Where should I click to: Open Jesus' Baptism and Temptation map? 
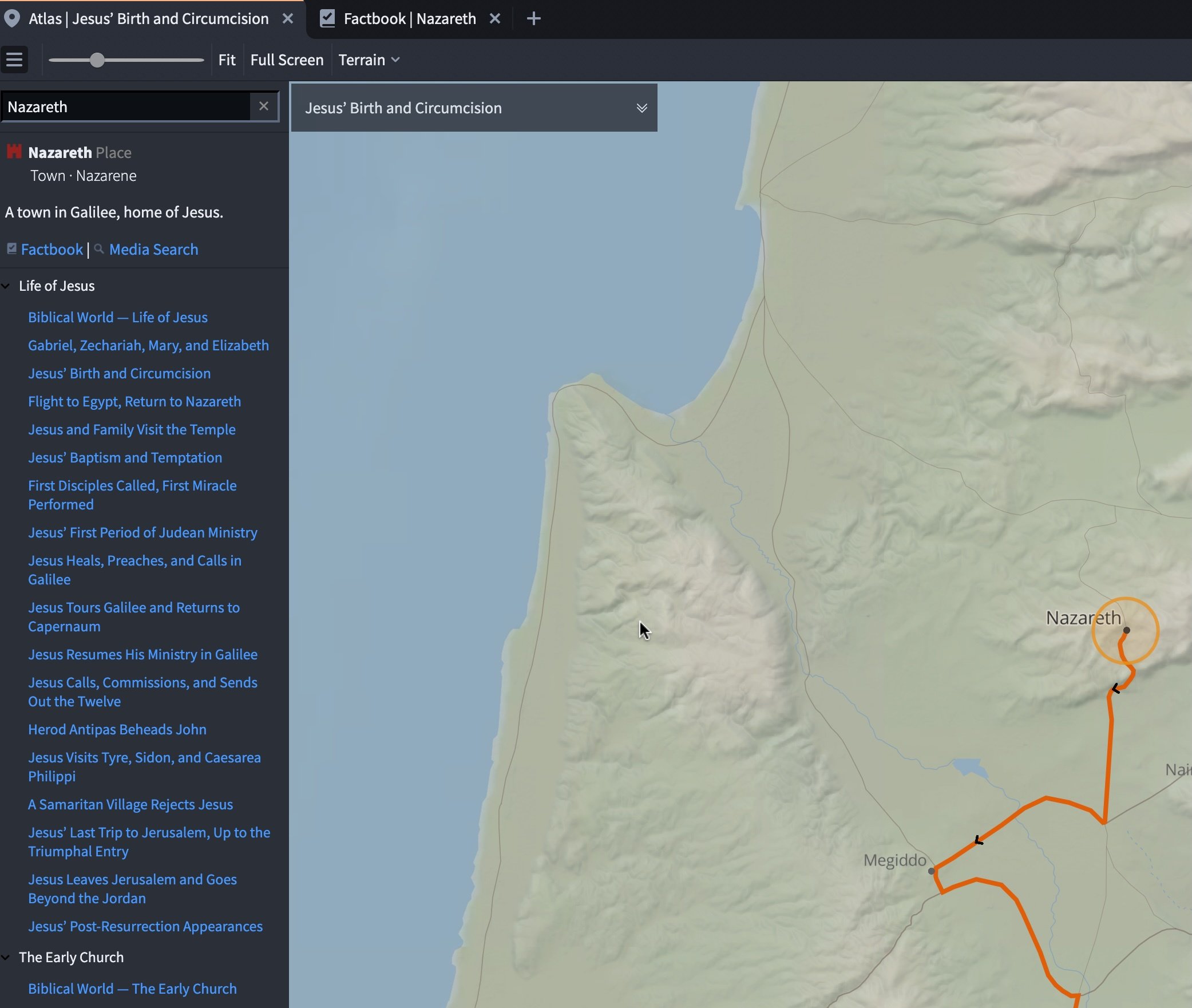click(x=125, y=457)
